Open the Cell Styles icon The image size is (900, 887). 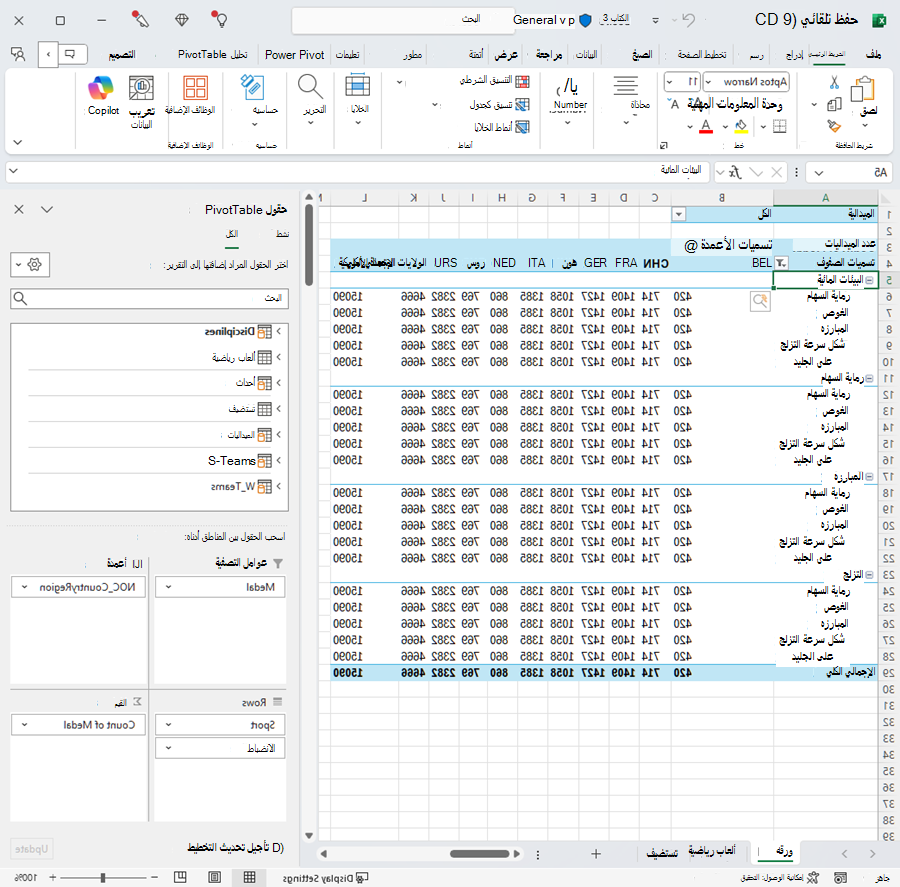522,127
